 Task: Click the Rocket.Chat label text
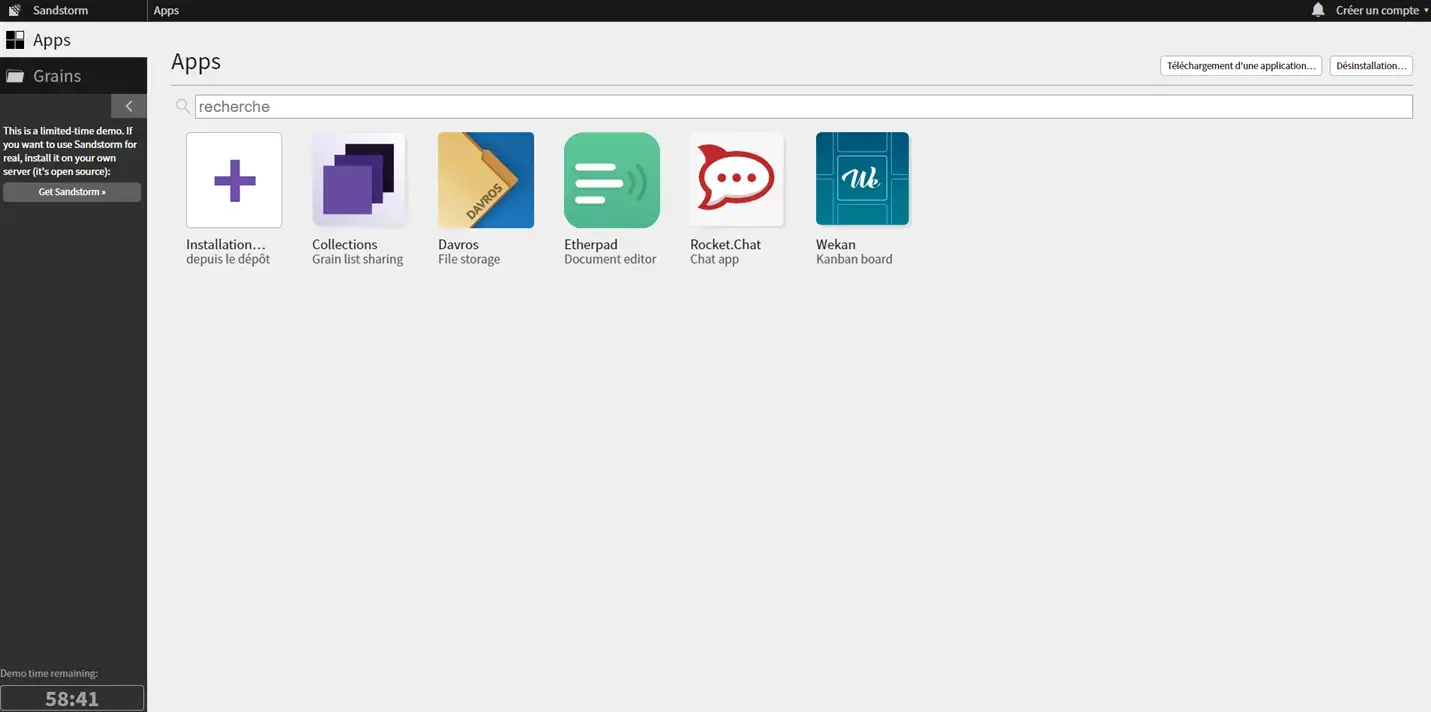point(726,244)
